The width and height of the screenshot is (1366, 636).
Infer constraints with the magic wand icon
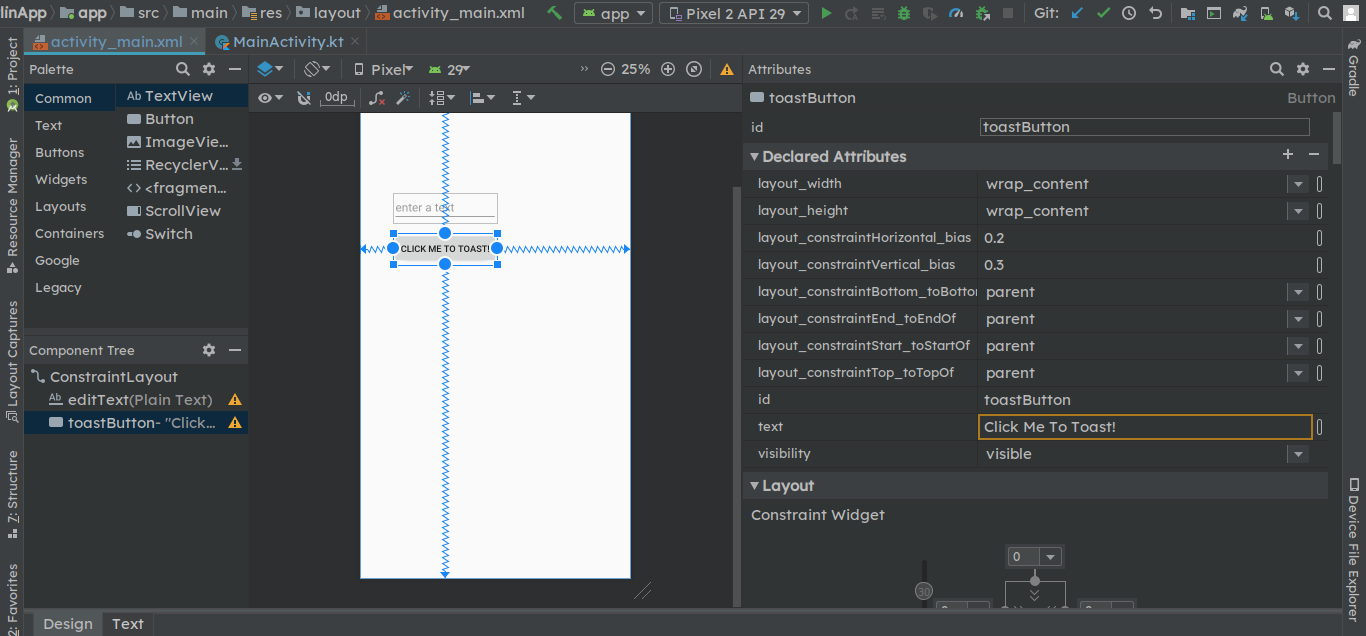tap(404, 97)
